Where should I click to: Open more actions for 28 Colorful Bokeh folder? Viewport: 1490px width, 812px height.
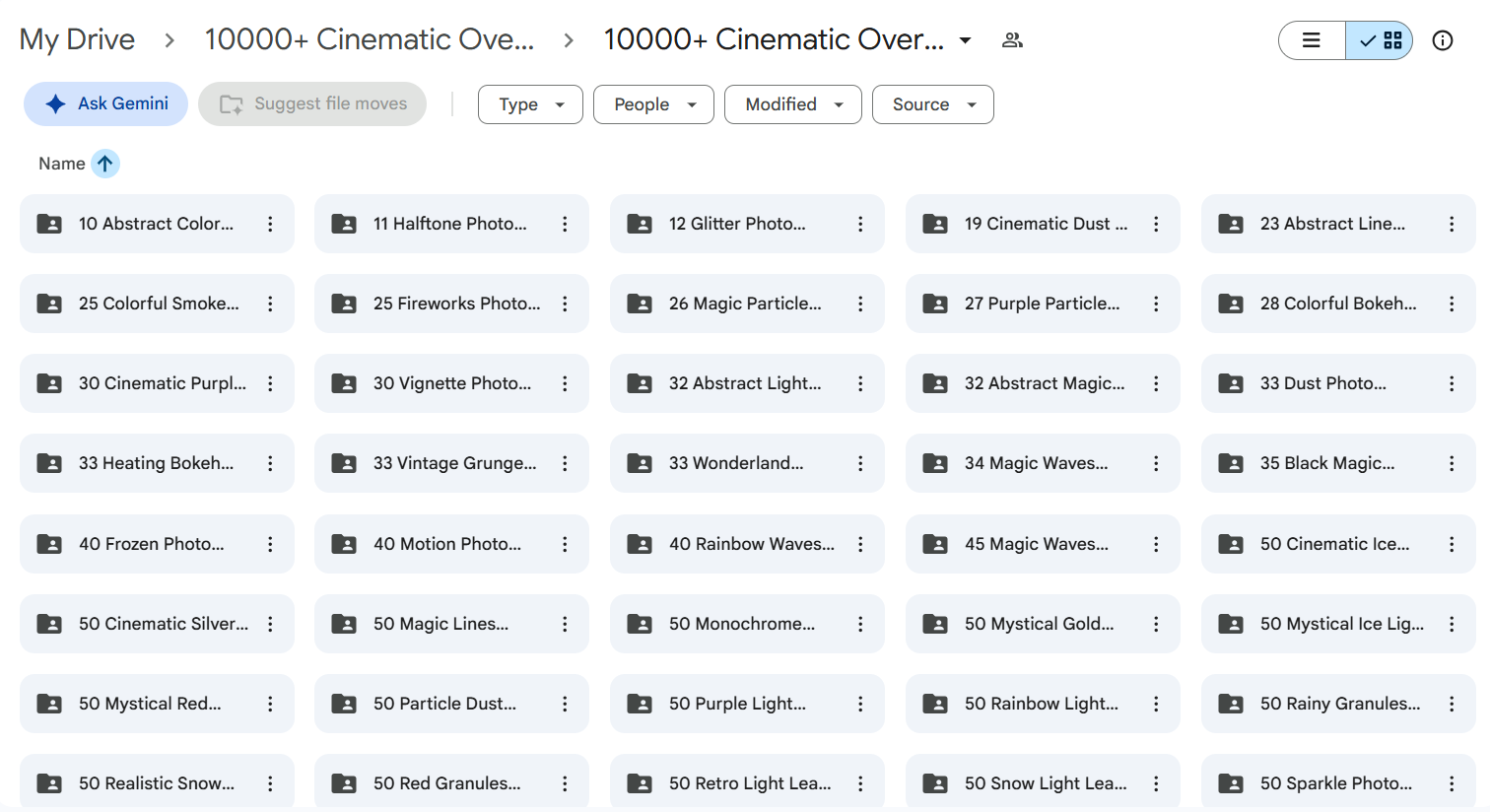click(1452, 304)
